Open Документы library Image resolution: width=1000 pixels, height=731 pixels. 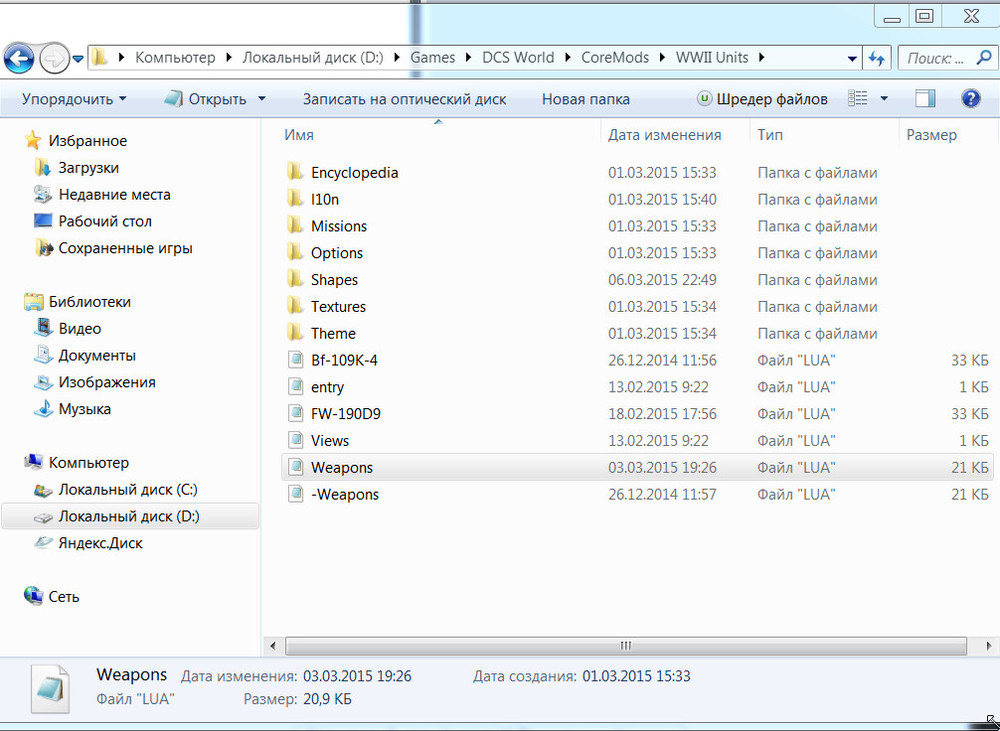tap(97, 355)
